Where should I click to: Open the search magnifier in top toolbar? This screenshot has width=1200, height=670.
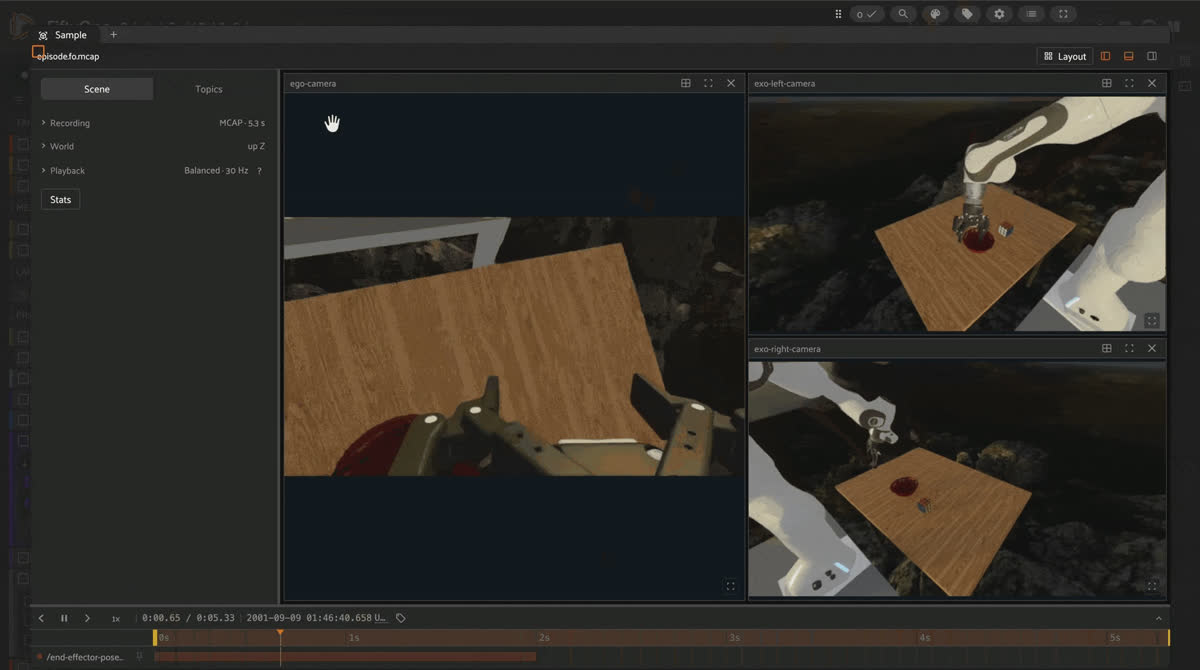coord(903,14)
